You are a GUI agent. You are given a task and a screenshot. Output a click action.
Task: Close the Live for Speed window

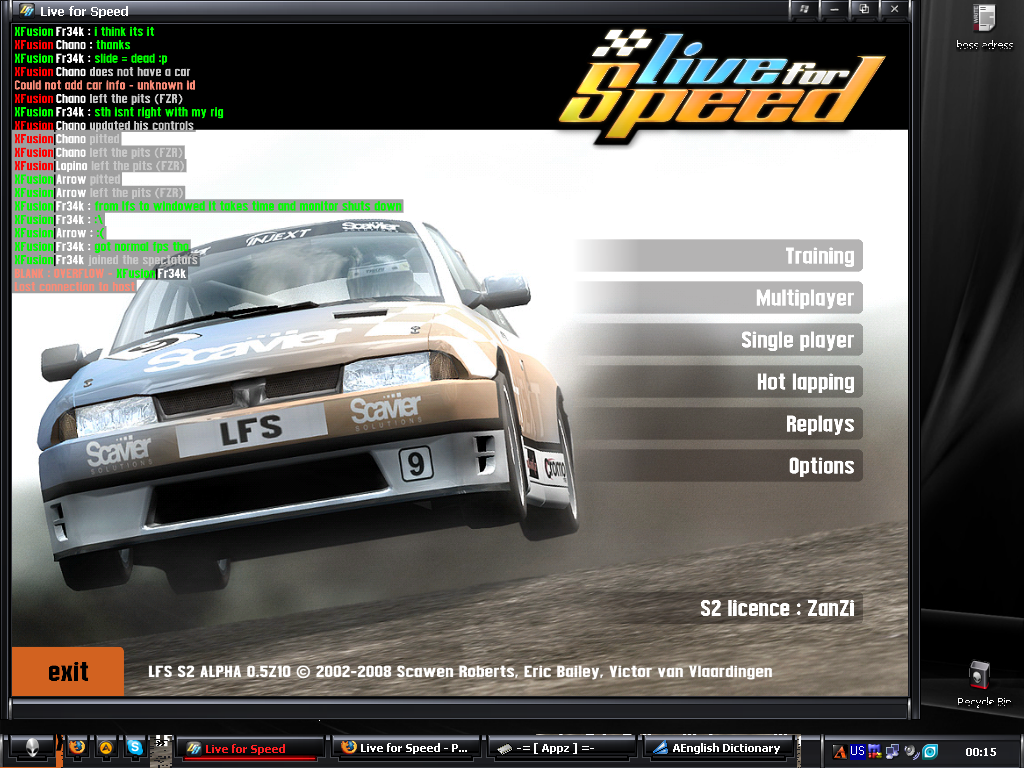tap(894, 9)
